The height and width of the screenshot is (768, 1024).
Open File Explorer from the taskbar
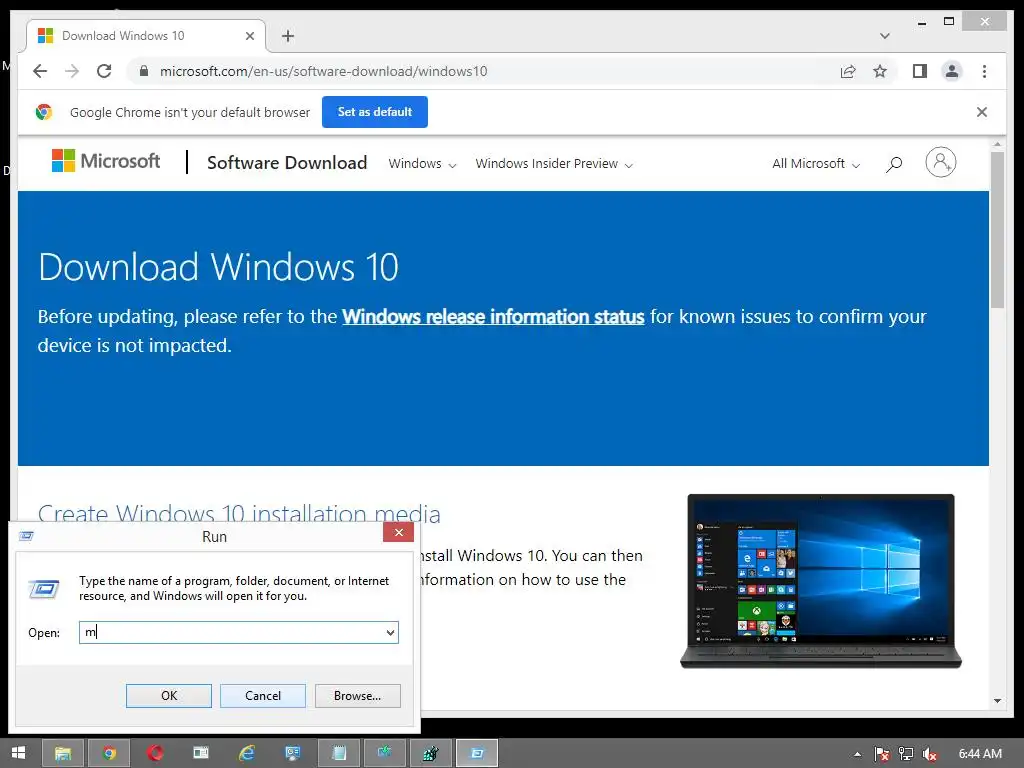click(x=63, y=753)
